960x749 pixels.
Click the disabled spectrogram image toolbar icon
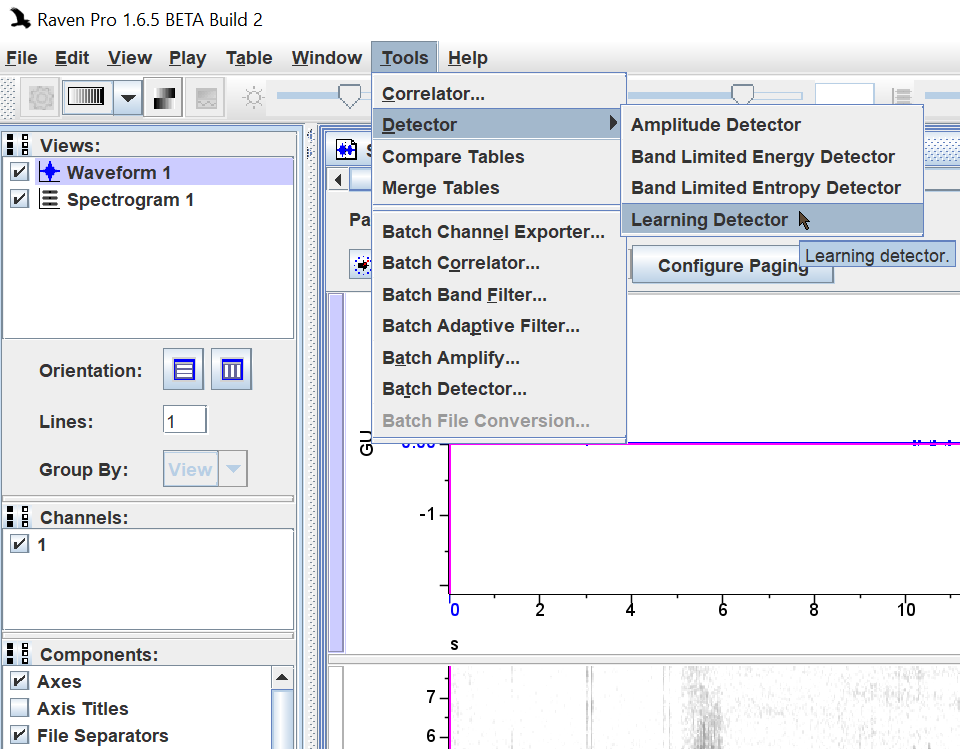click(206, 97)
